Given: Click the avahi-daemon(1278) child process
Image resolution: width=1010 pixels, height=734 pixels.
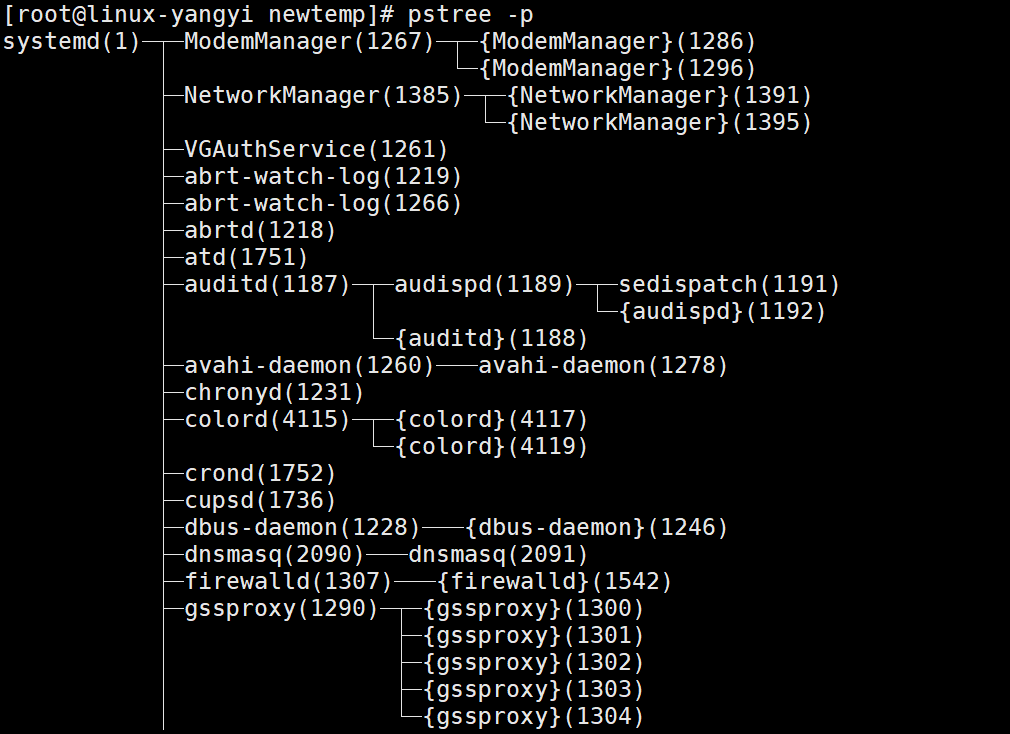Looking at the screenshot, I should [603, 366].
